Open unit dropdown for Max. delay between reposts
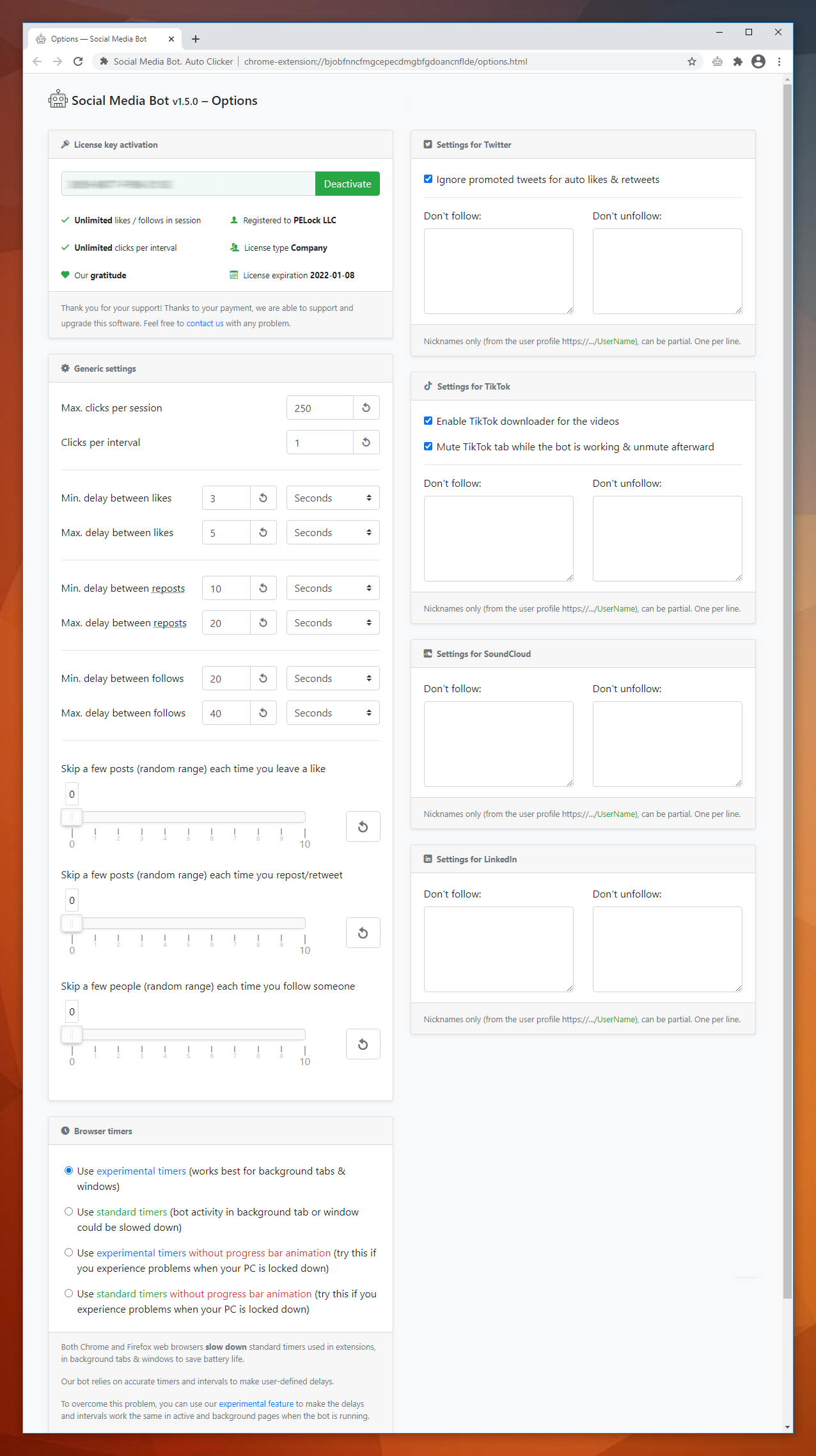 333,622
